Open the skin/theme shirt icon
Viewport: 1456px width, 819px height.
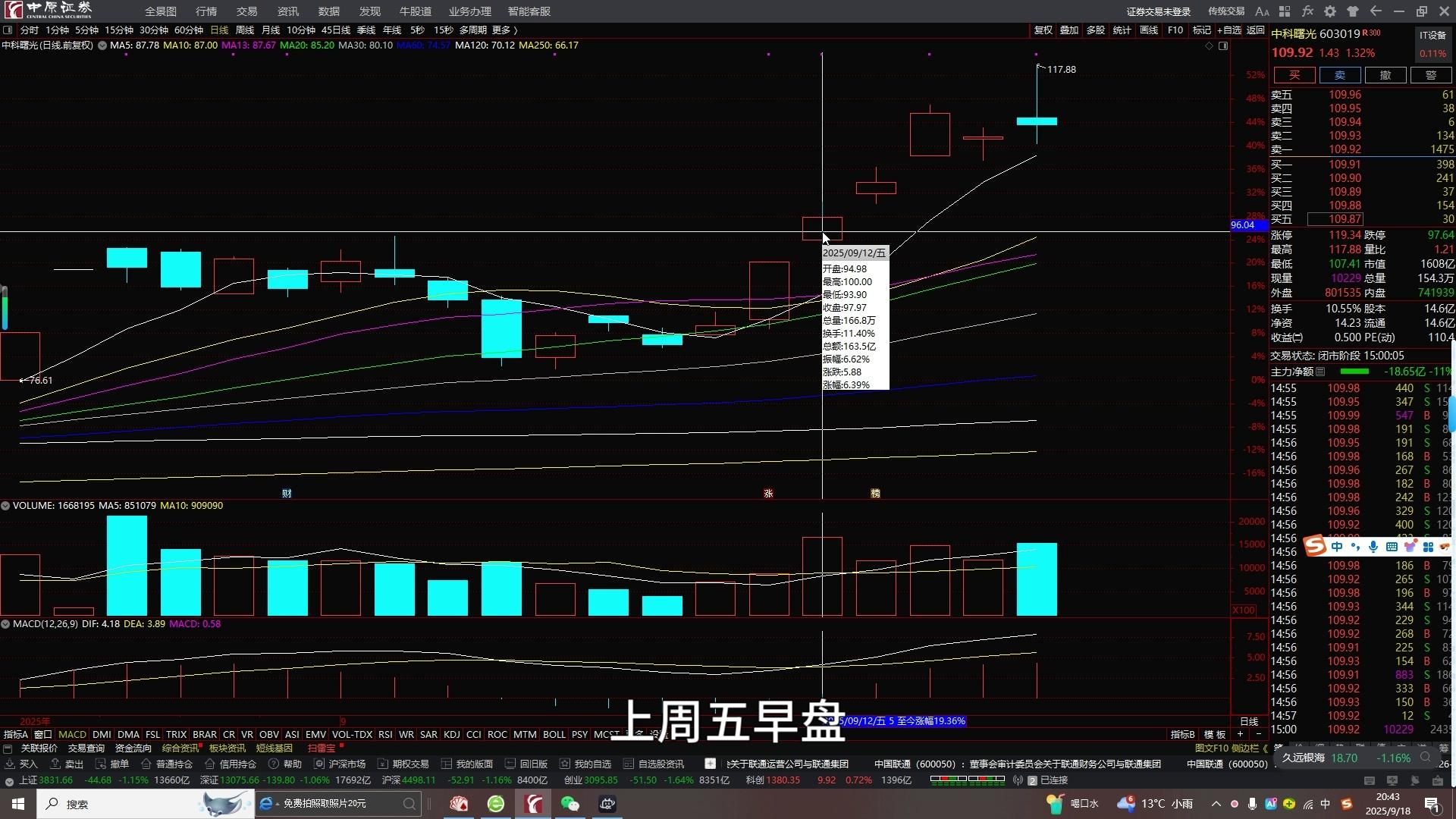[x=1352, y=11]
